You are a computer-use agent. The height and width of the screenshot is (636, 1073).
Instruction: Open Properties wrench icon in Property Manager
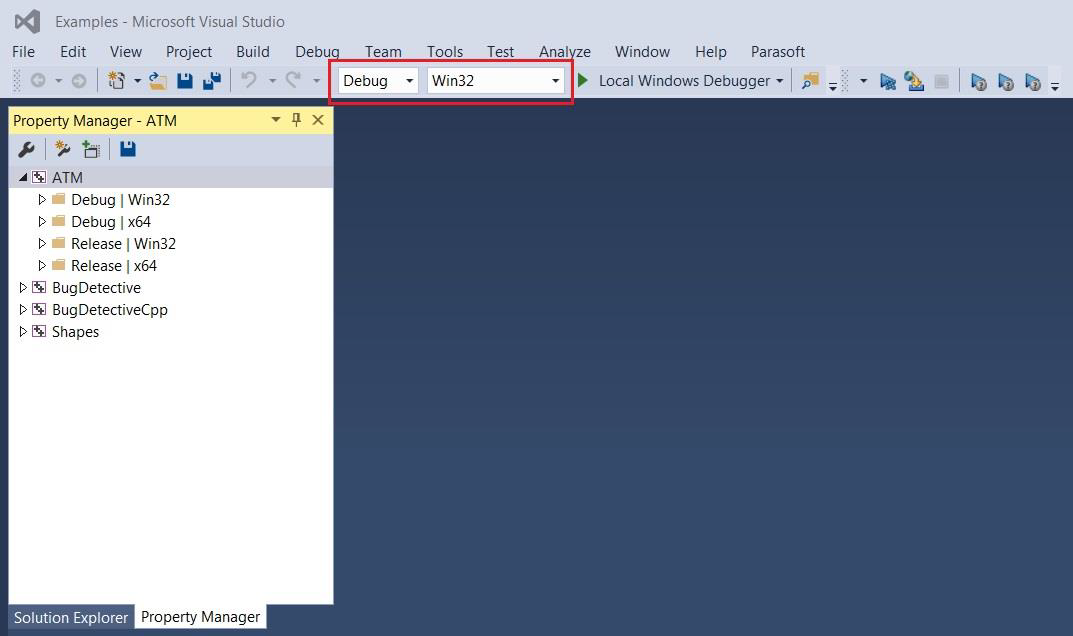(27, 149)
